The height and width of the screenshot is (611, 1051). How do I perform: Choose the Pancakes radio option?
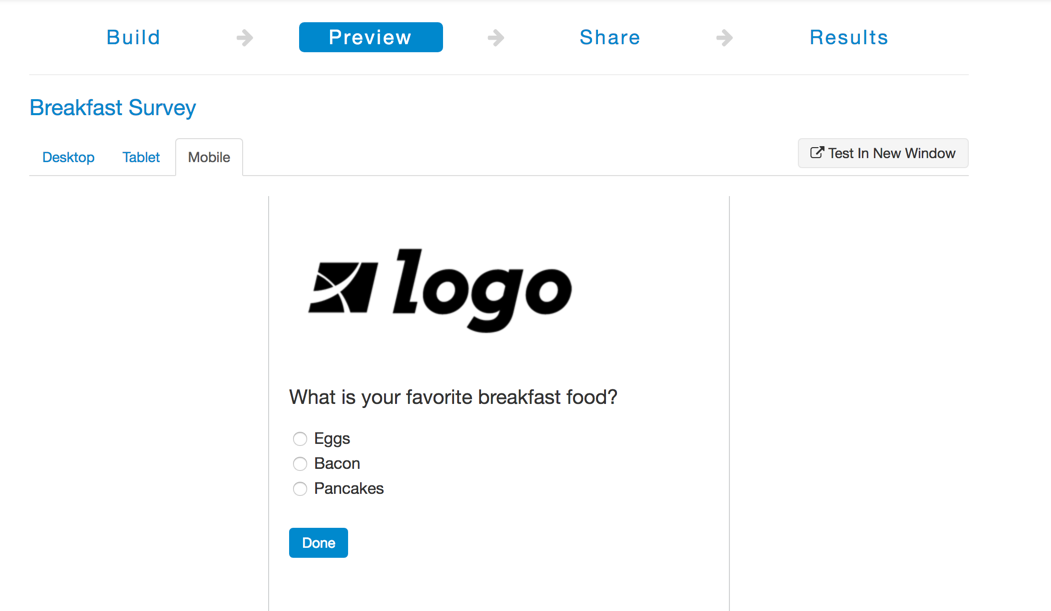pyautogui.click(x=300, y=489)
